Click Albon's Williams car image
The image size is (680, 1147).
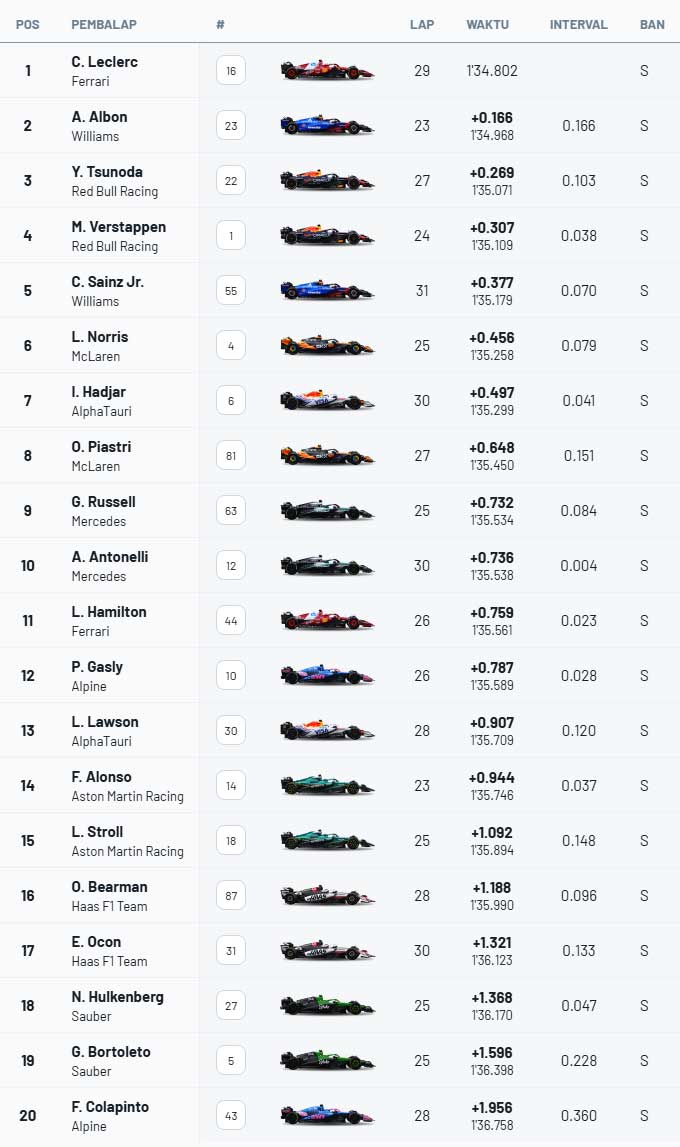(x=326, y=126)
